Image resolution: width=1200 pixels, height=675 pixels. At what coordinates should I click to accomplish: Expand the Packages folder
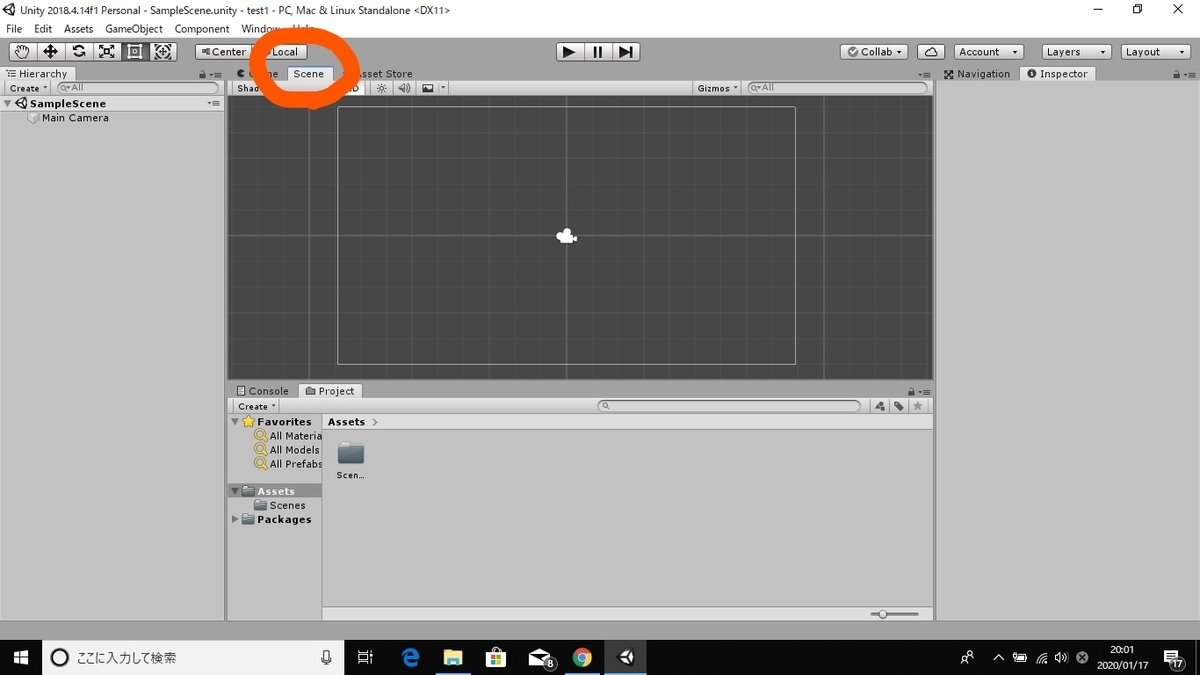click(x=236, y=519)
